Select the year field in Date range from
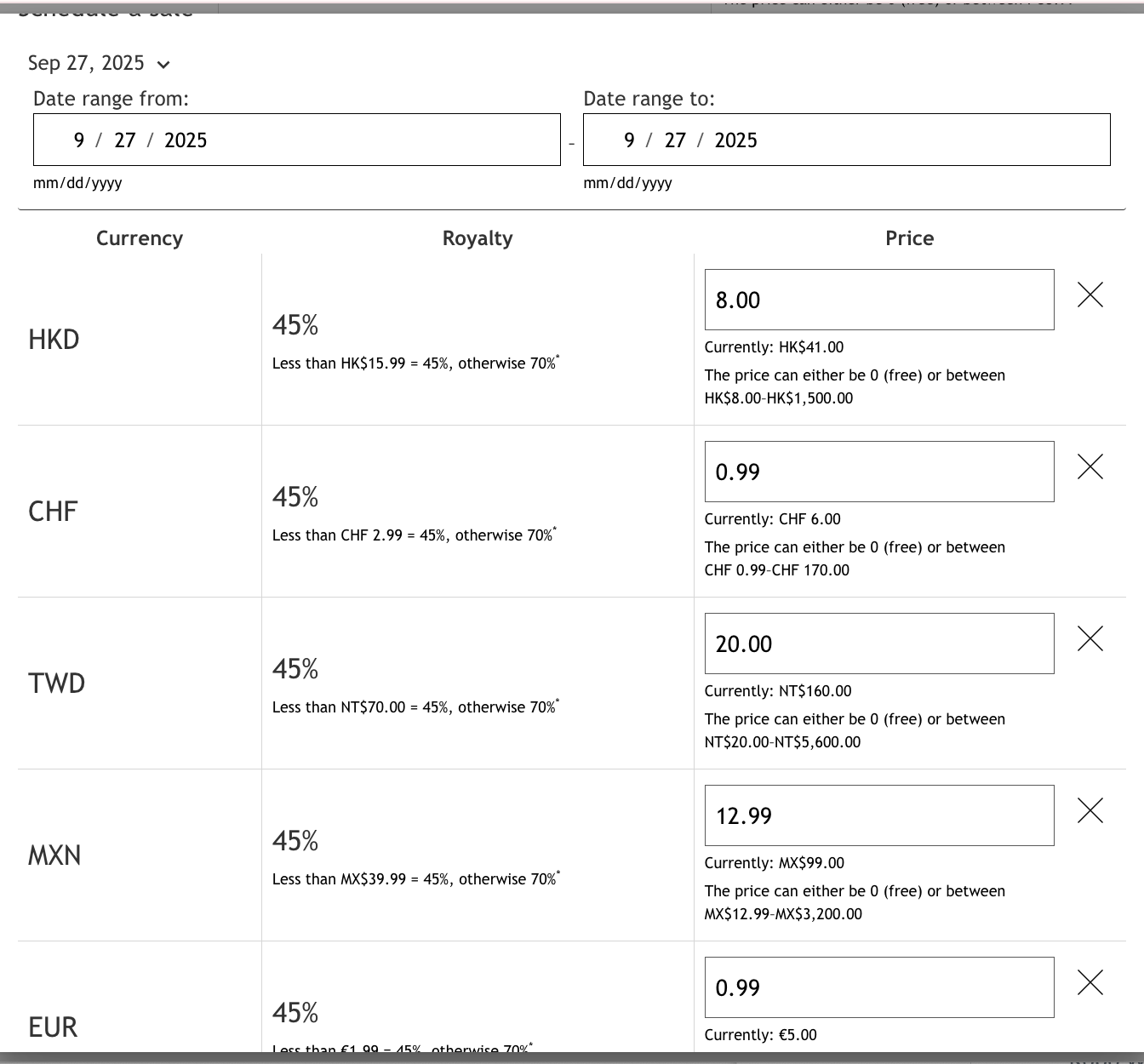Viewport: 1144px width, 1064px height. (186, 140)
